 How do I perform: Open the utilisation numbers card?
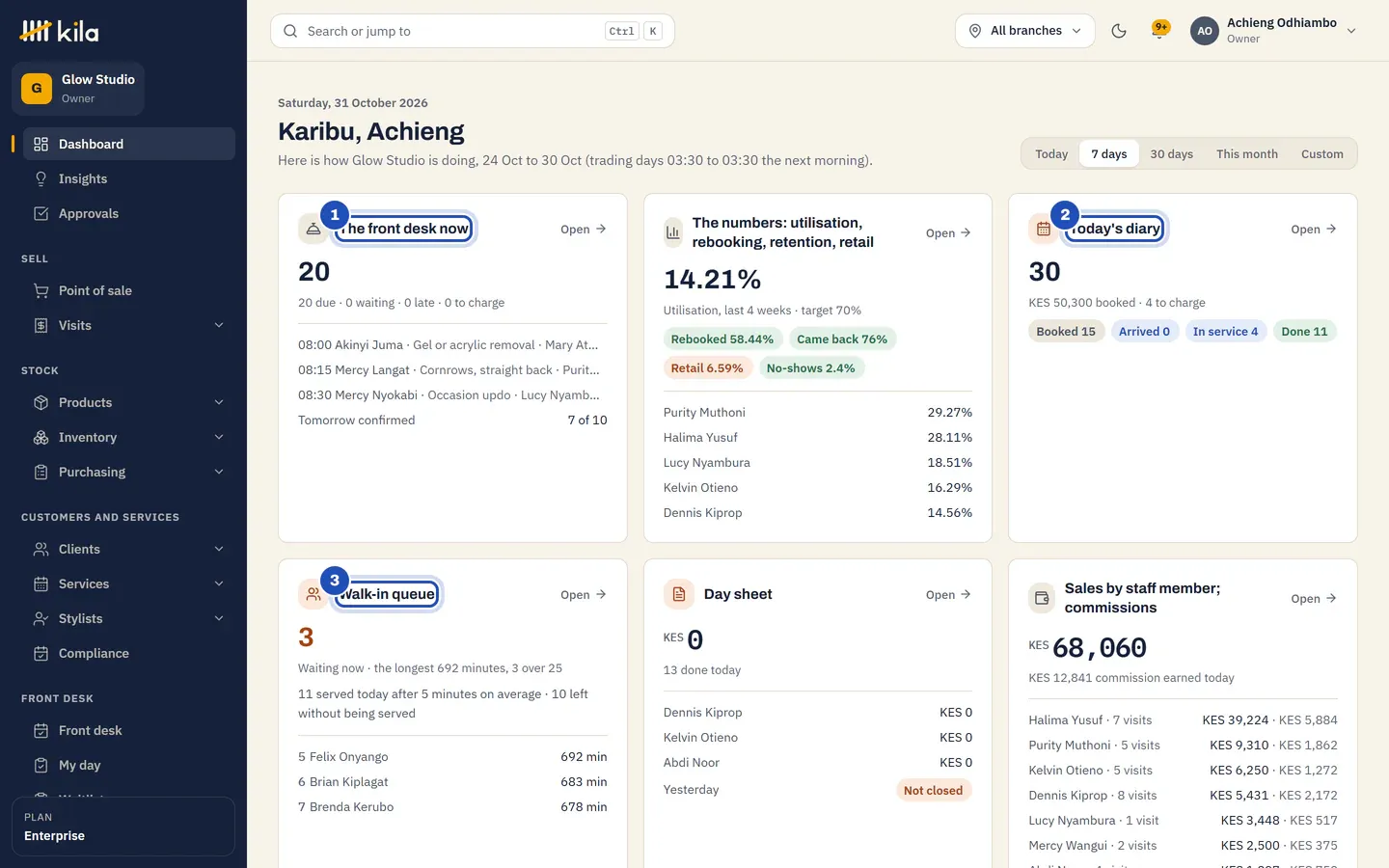pyautogui.click(x=949, y=232)
